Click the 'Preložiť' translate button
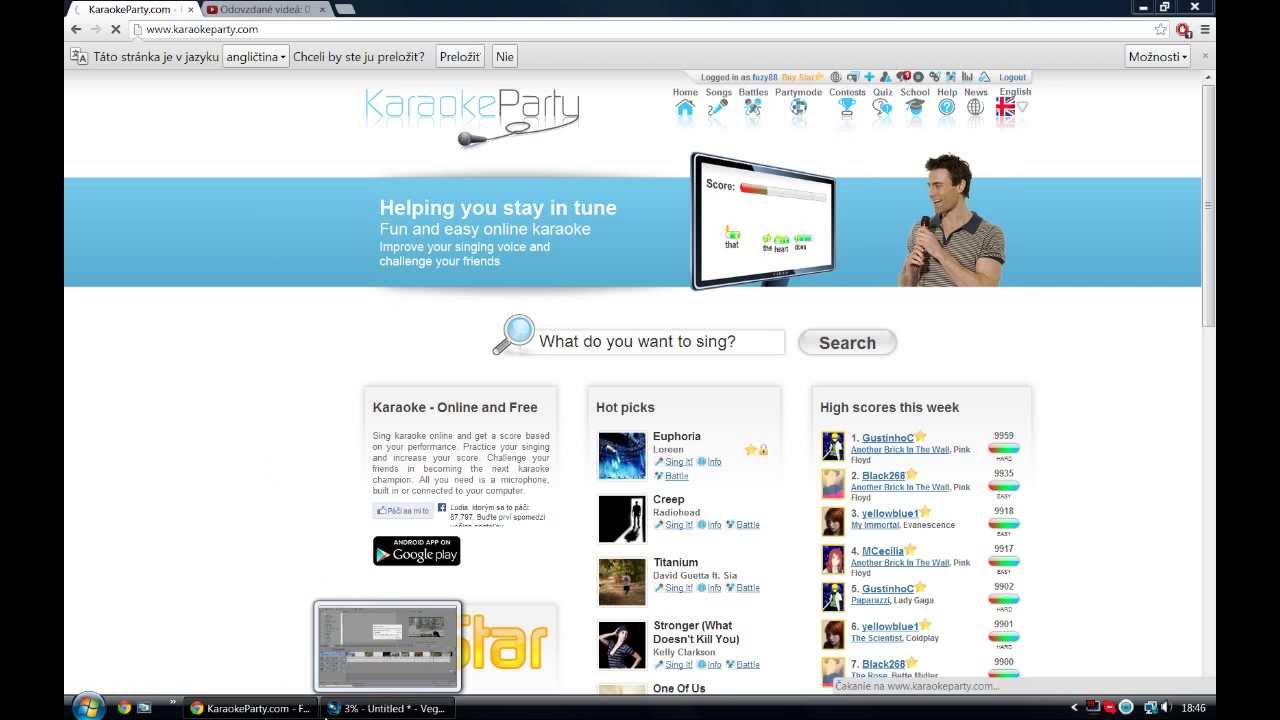1280x720 pixels. [x=460, y=57]
